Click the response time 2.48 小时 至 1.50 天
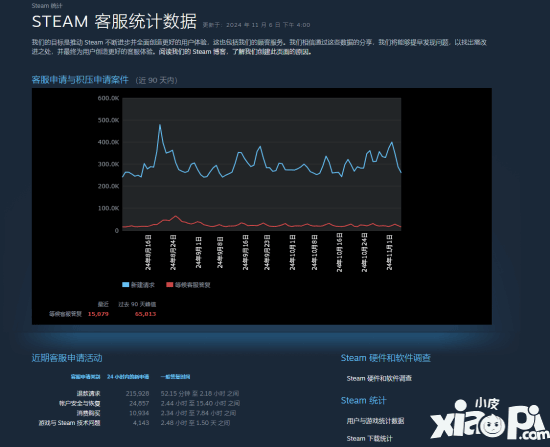Image resolution: width=550 pixels, height=447 pixels. click(x=195, y=423)
